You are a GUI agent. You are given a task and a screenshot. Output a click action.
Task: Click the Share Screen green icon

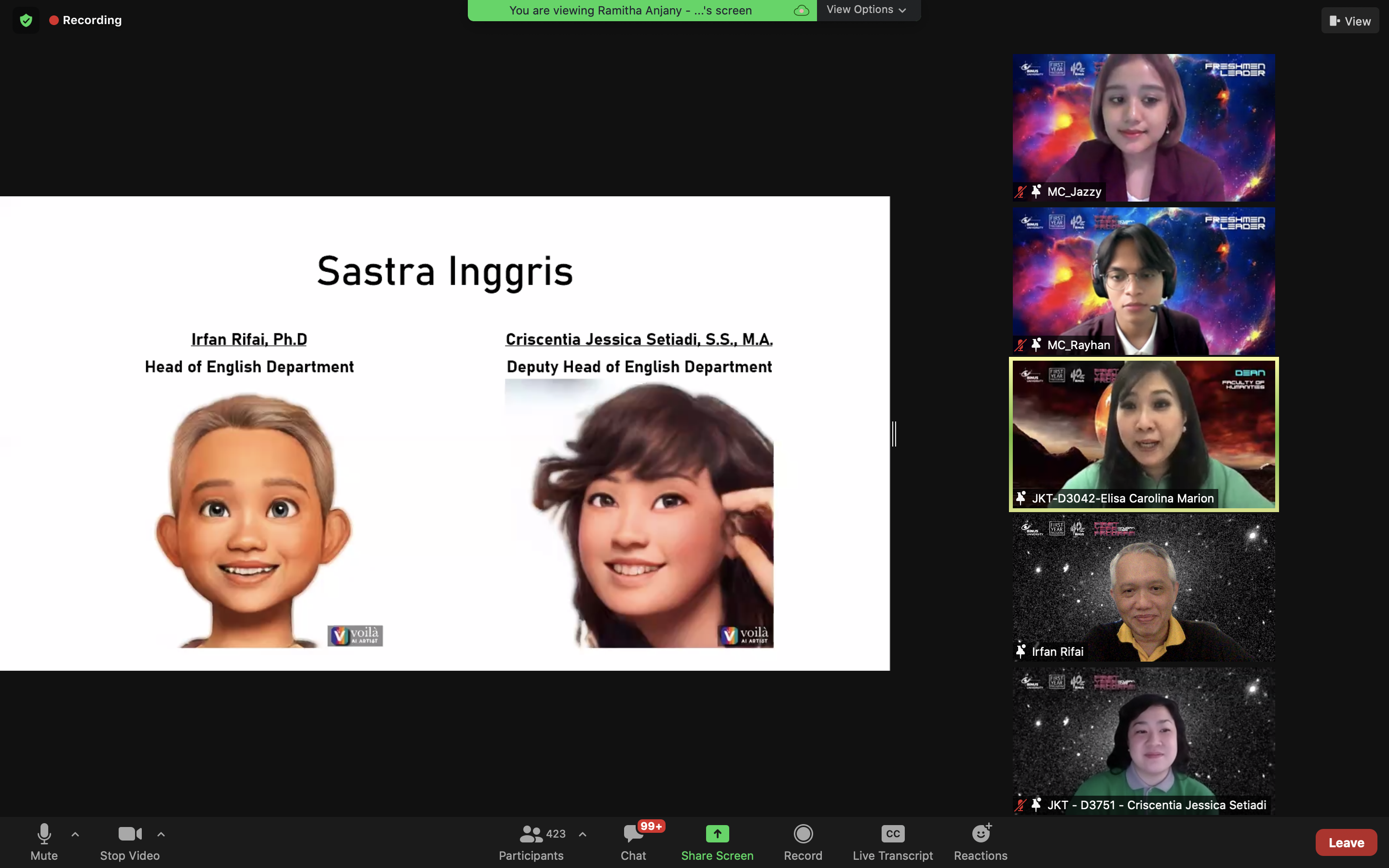717,834
